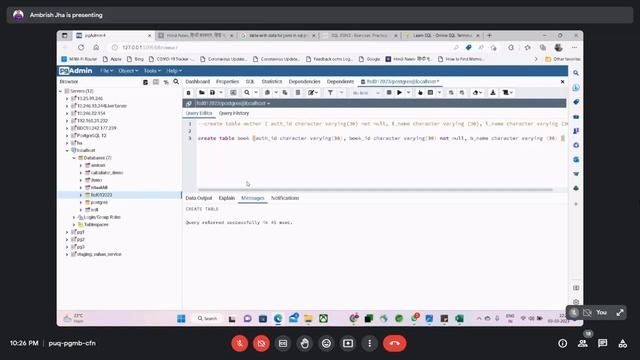
Task: Open Meet more options three-dot menu
Action: coord(369,343)
